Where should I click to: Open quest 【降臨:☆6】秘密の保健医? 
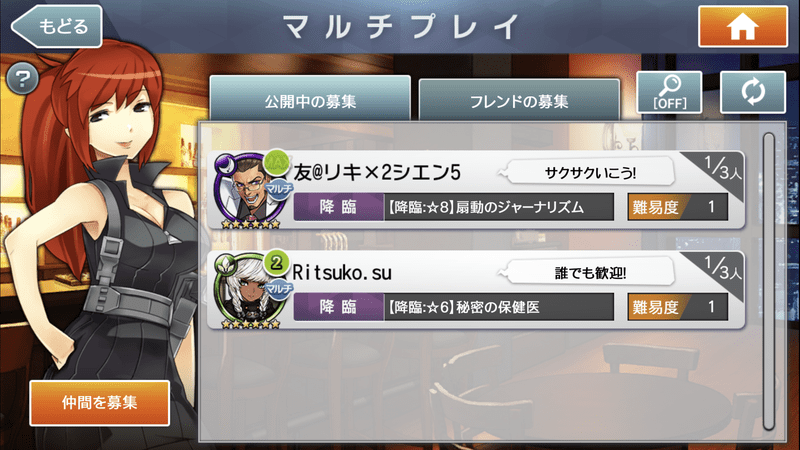coord(454,307)
